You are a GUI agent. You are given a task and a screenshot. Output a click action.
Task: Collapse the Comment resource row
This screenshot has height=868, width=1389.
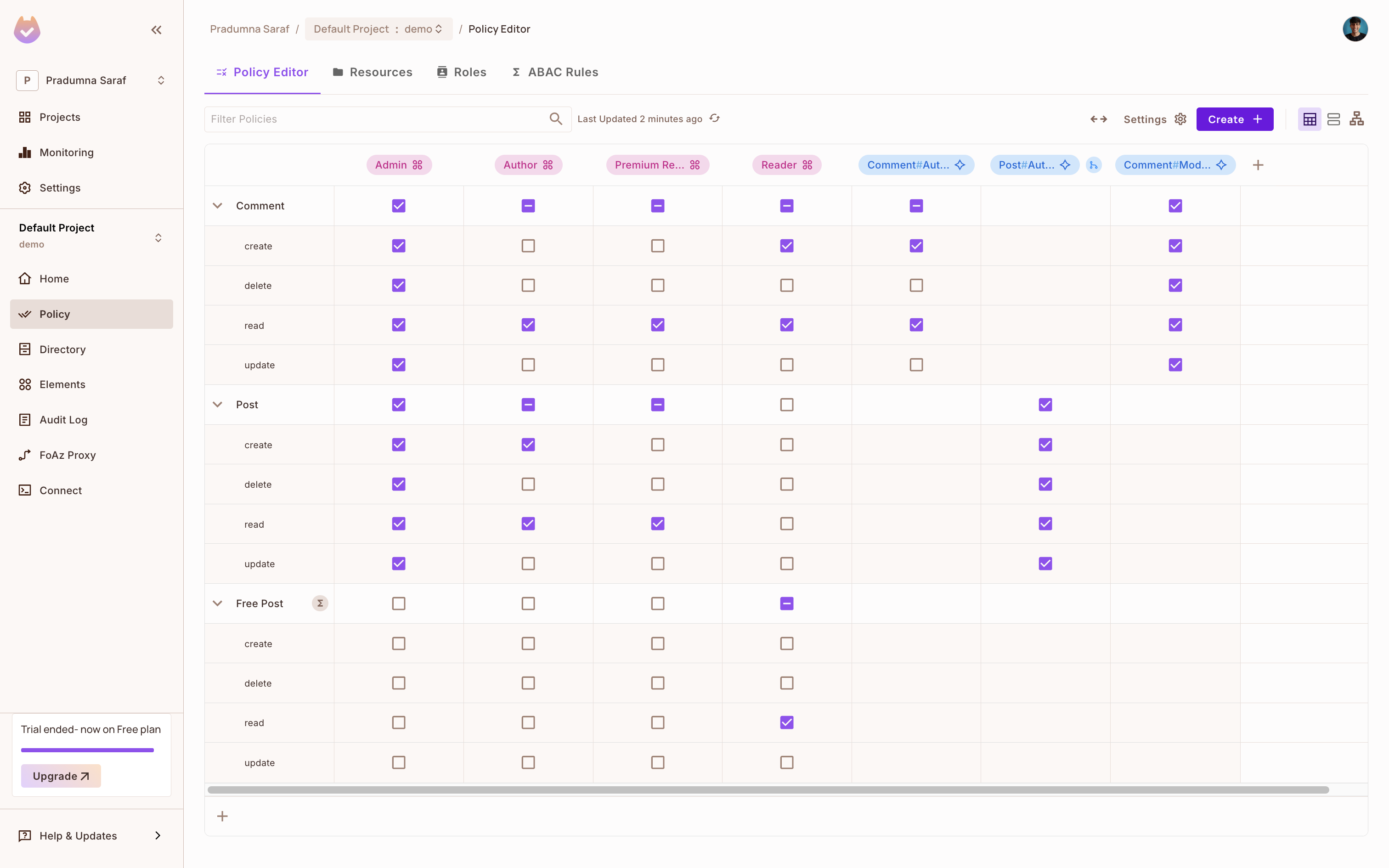pos(218,206)
